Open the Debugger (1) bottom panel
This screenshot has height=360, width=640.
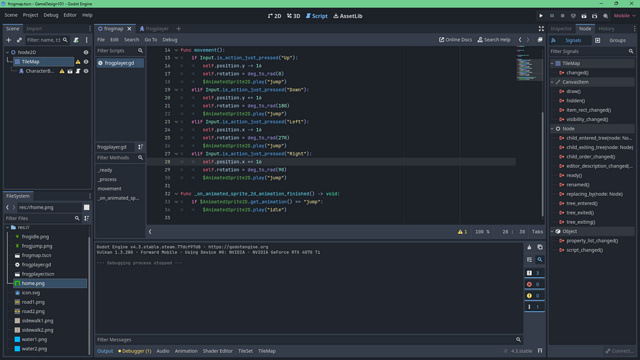(135, 351)
